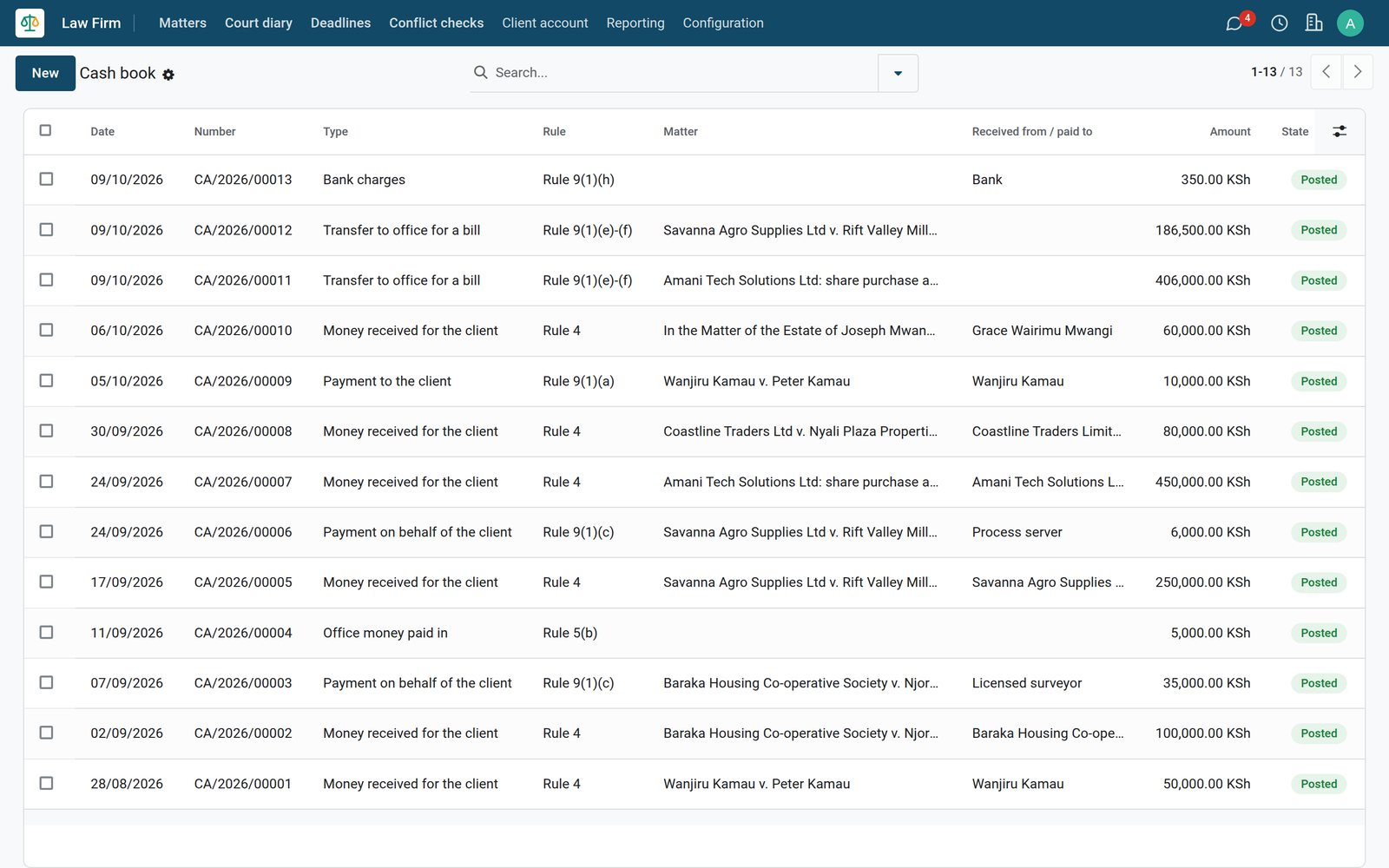Sort by the Date column header

pos(102,132)
